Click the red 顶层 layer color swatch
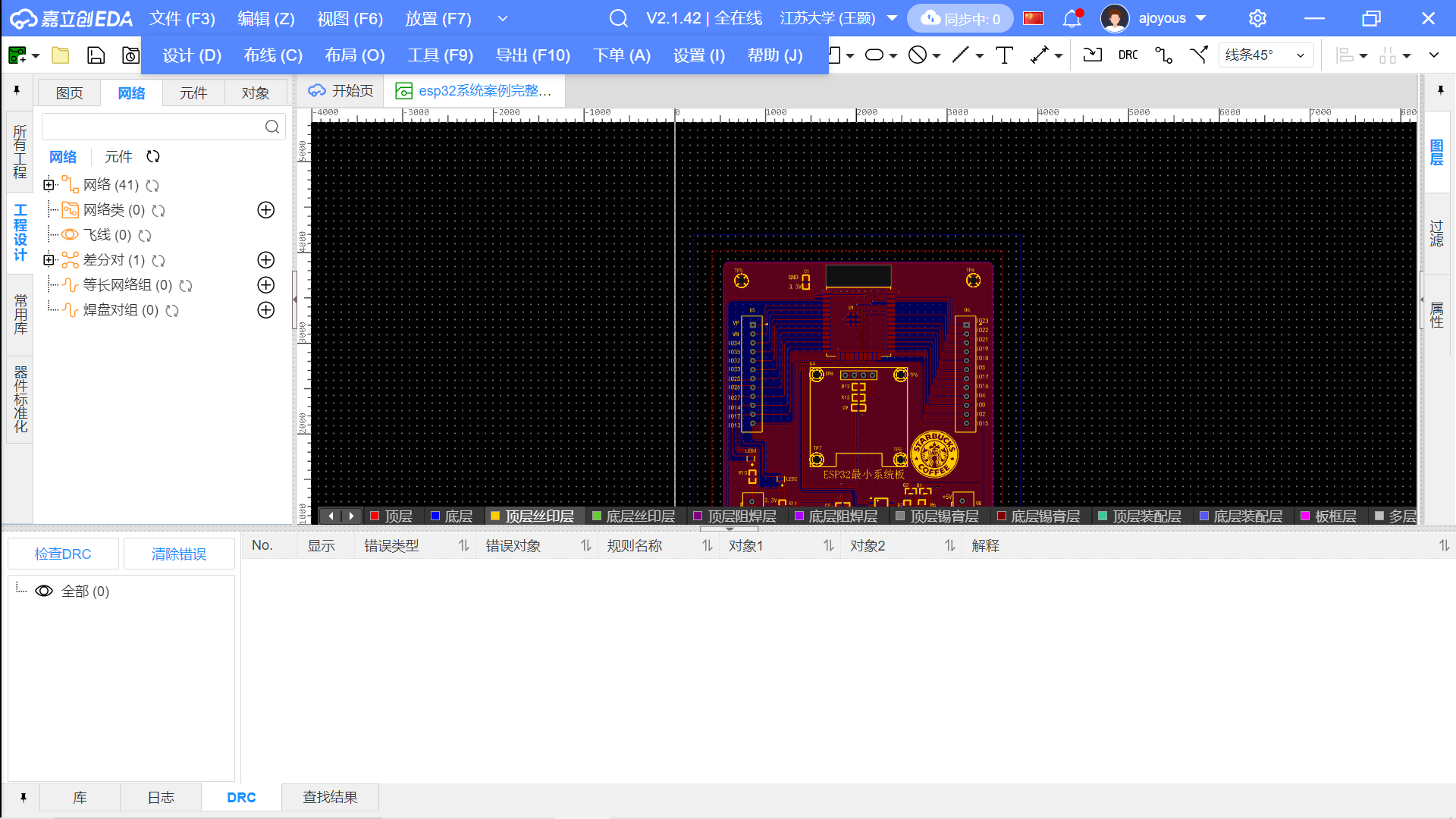The image size is (1456, 819). [375, 516]
